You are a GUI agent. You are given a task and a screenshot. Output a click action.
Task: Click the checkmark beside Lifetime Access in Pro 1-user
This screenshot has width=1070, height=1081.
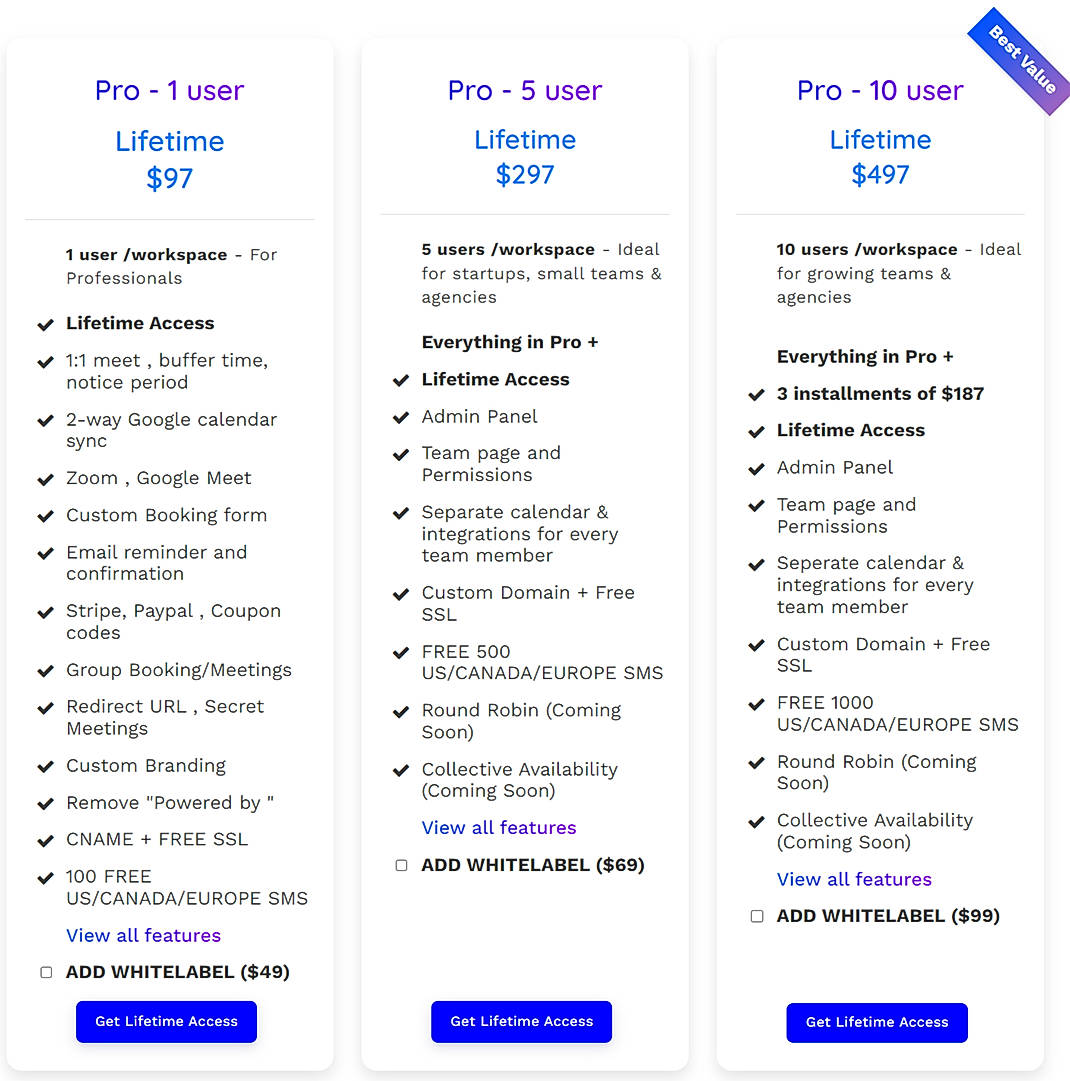pos(46,323)
